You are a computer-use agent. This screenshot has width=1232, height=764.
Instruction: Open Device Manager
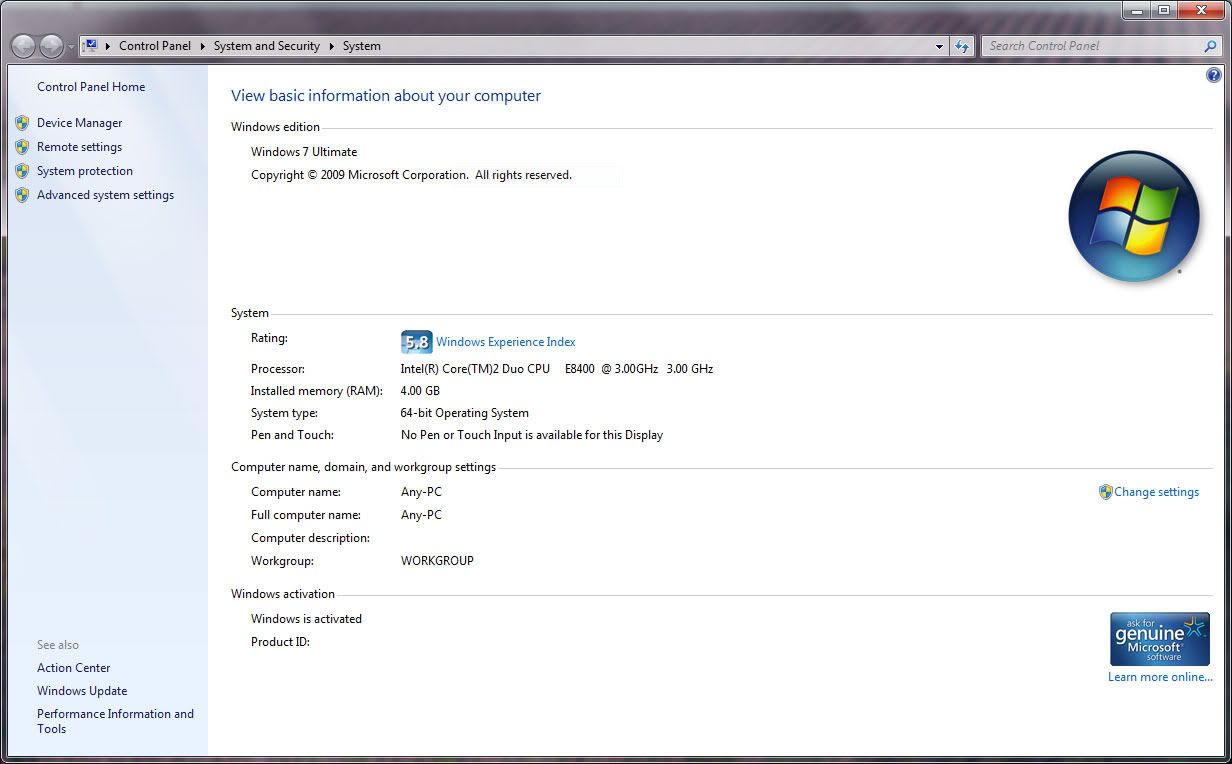(79, 123)
